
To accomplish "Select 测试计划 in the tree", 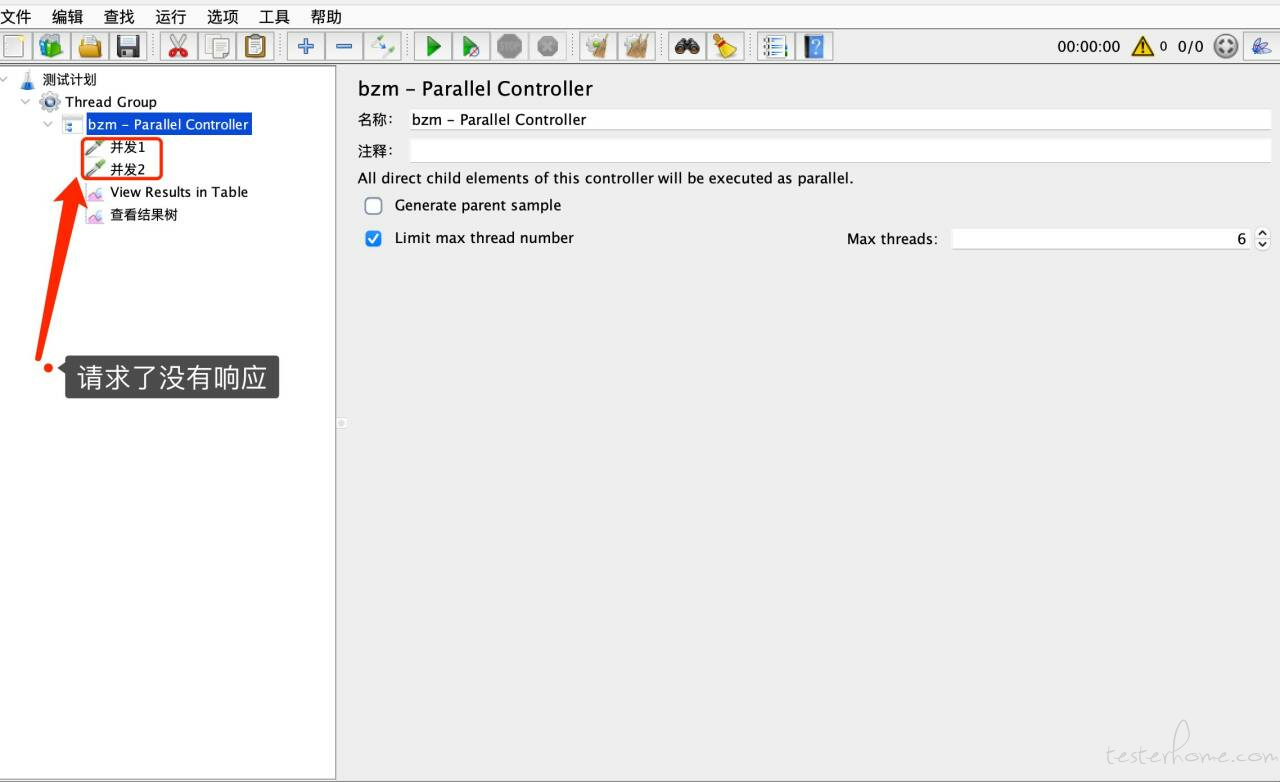I will [x=70, y=79].
